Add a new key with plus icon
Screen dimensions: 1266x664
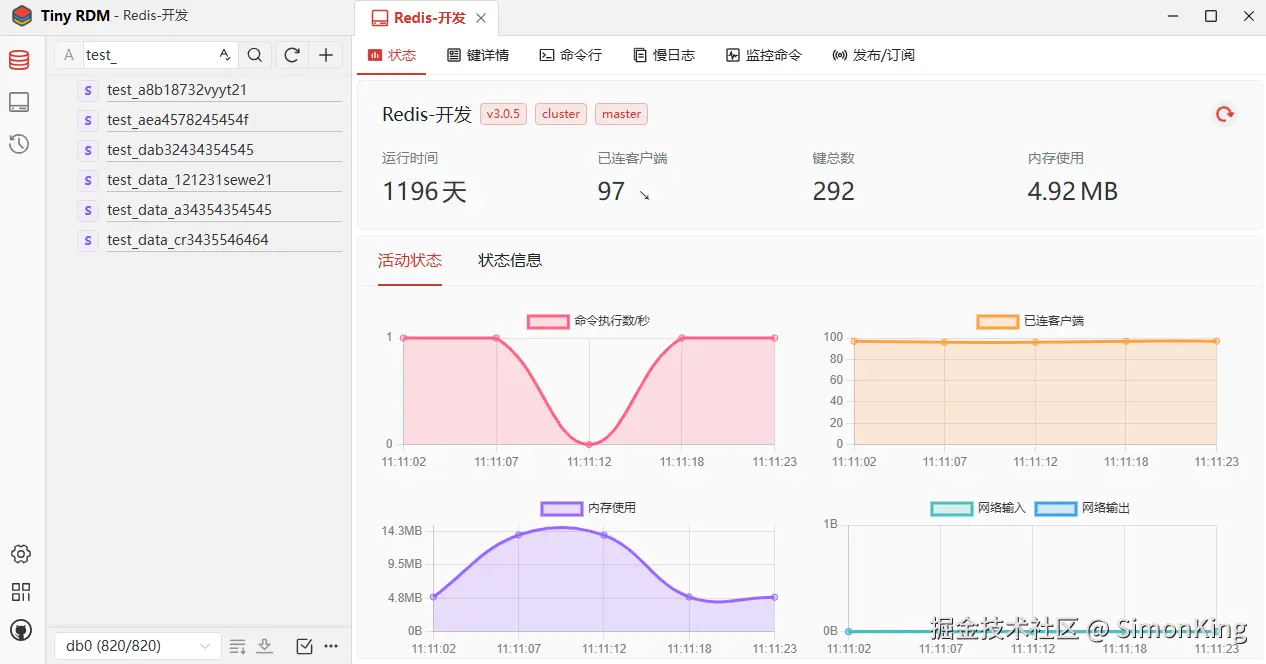(326, 55)
